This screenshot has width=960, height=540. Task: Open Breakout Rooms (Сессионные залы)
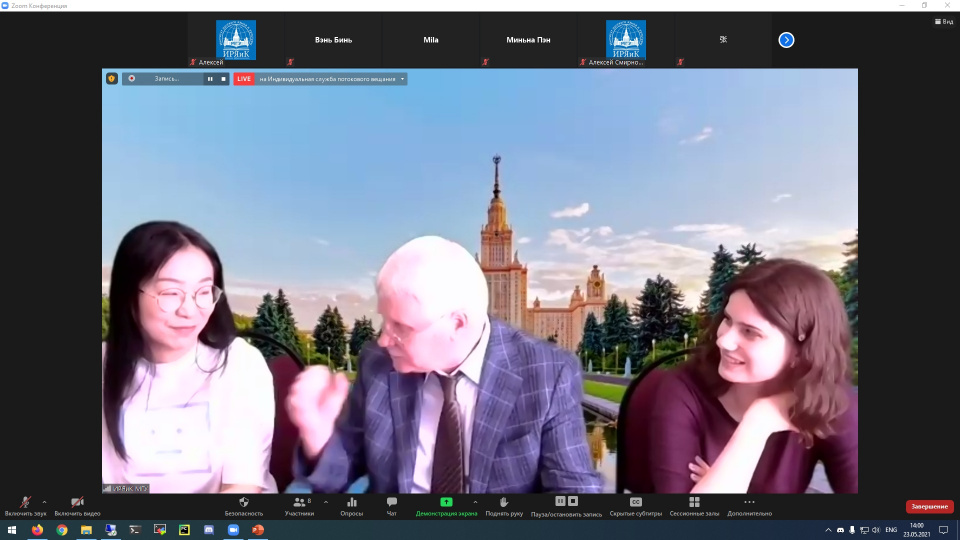(x=694, y=502)
